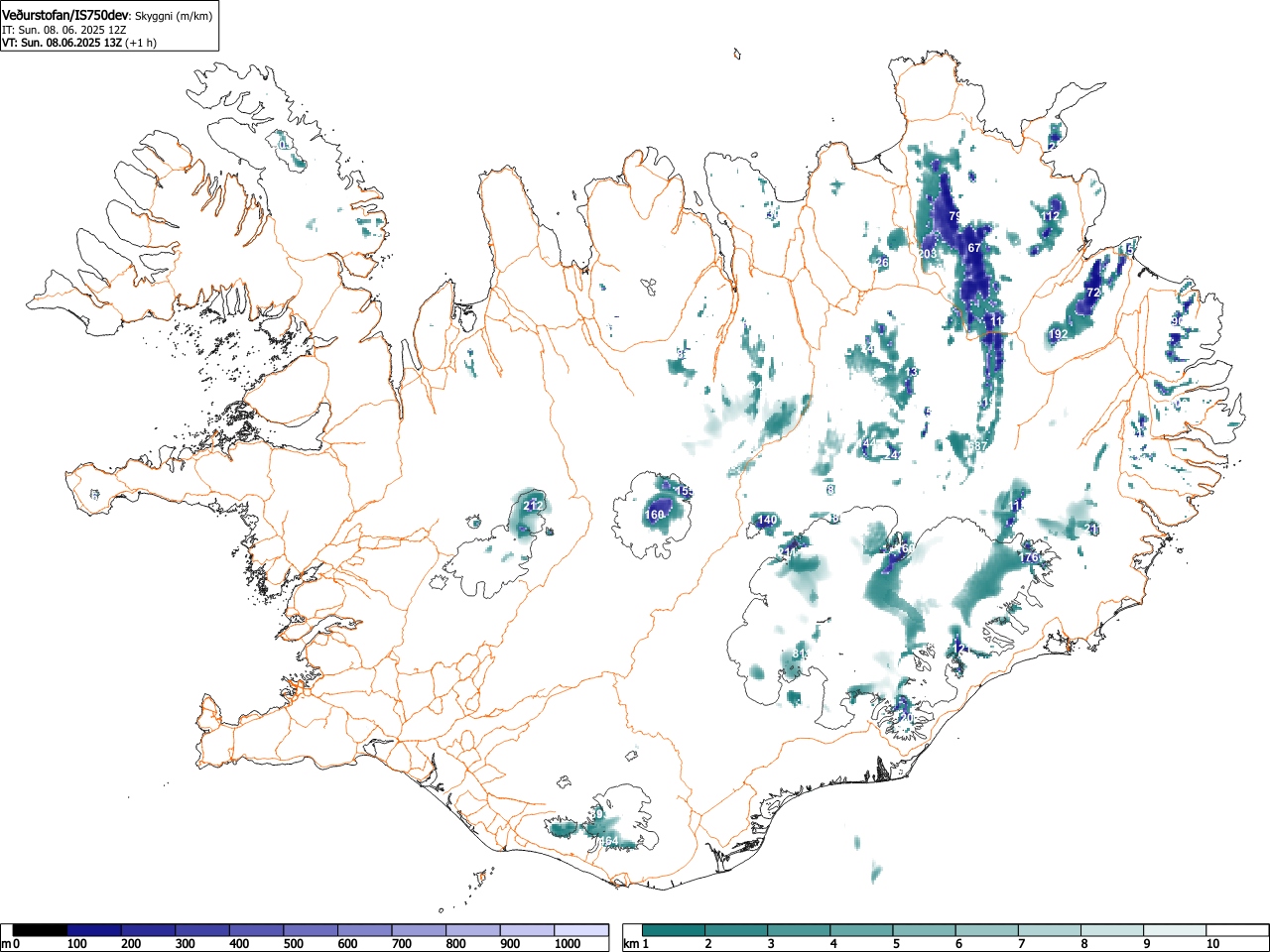Click the visibility value '687' on the map
The image size is (1270, 952).
coord(977,446)
